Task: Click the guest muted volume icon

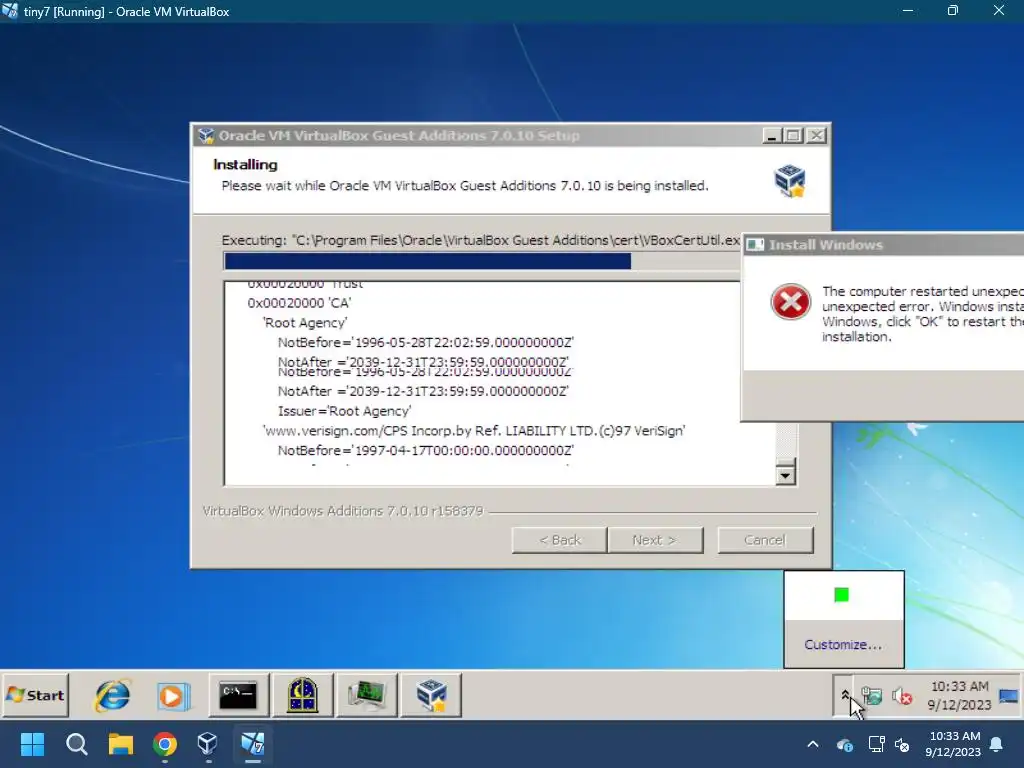Action: 902,697
